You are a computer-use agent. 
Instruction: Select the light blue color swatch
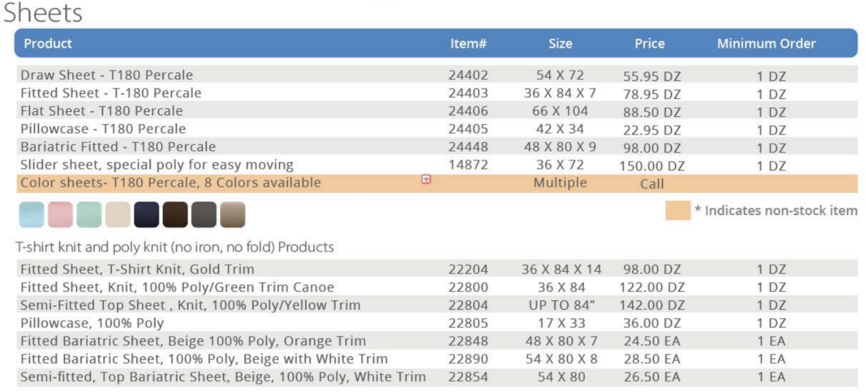(31, 215)
